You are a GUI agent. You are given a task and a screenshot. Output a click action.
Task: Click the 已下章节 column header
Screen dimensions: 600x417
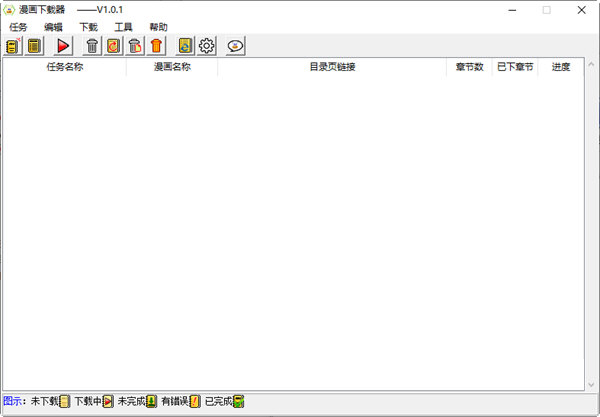[x=515, y=67]
